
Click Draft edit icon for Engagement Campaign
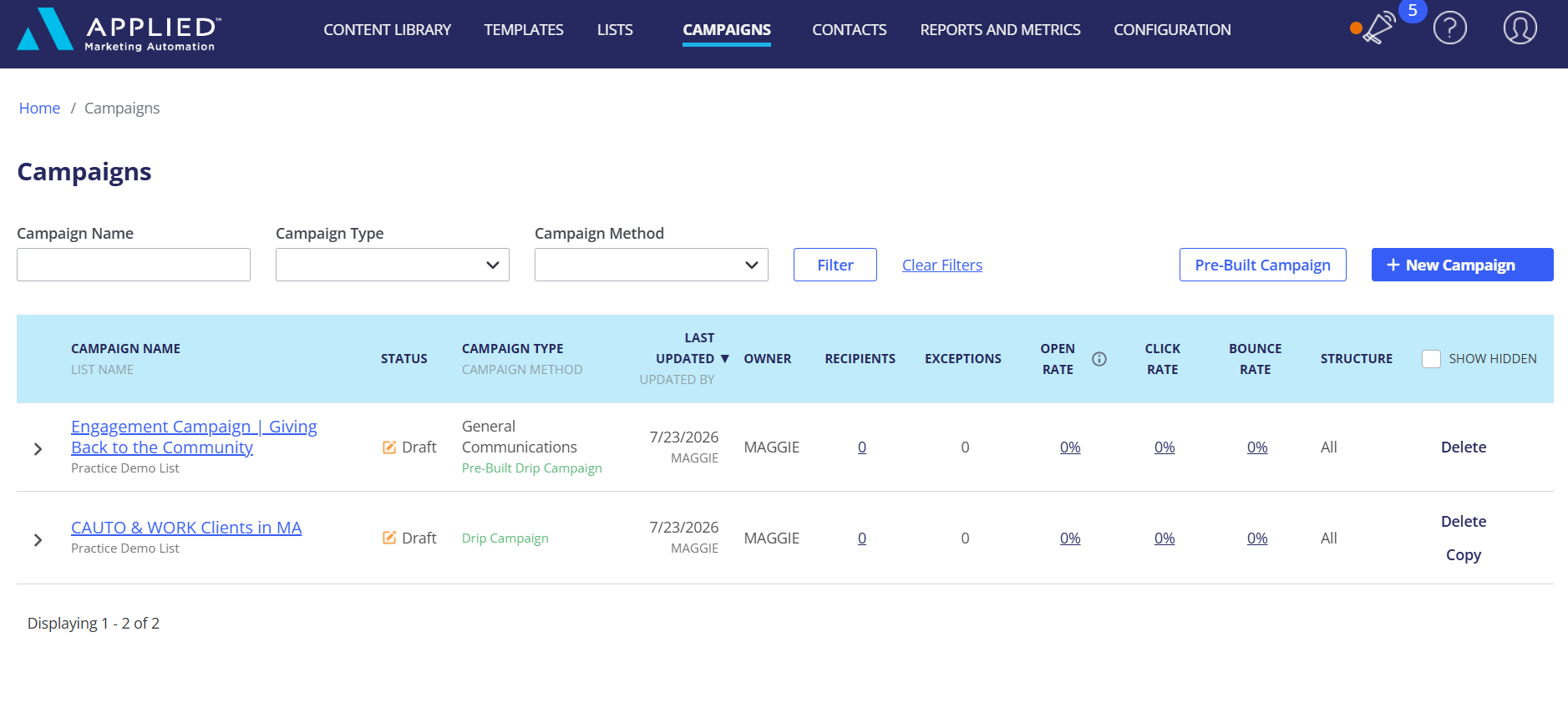389,447
